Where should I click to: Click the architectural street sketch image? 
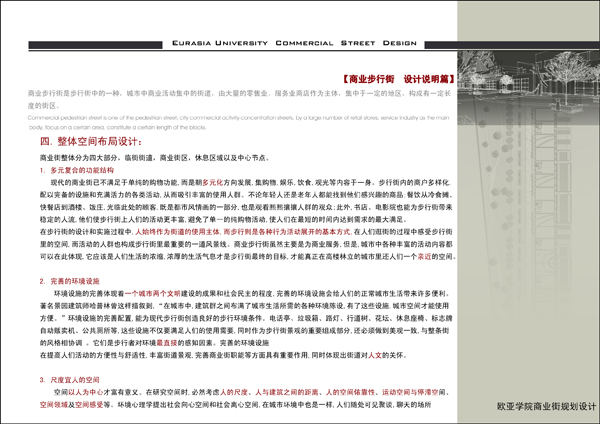pyautogui.click(x=528, y=86)
